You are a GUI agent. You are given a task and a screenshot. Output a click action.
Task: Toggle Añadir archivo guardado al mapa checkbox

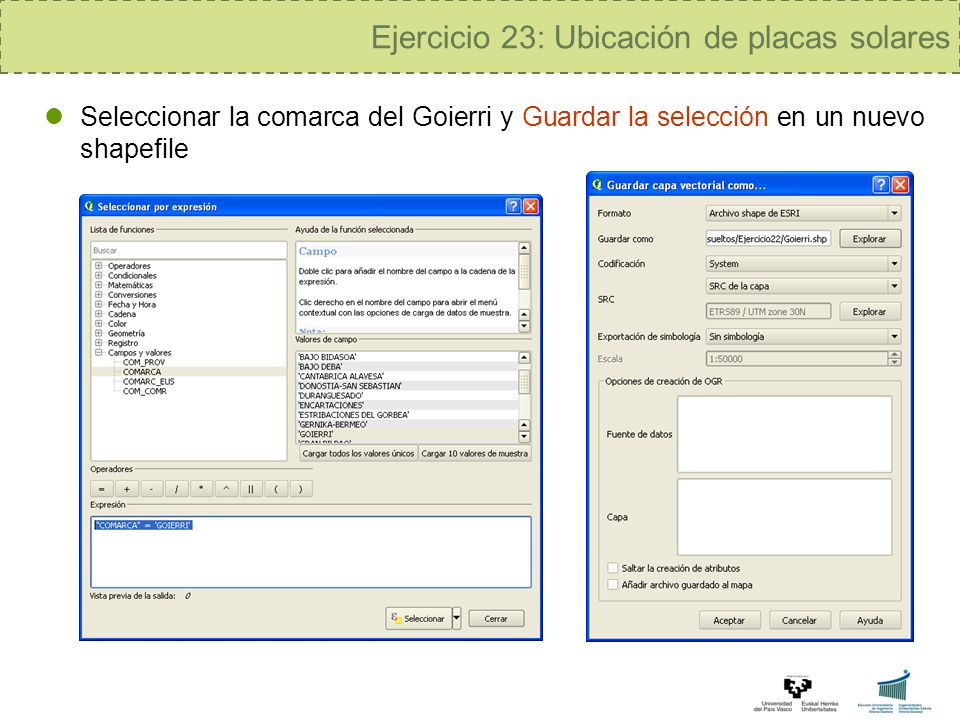pyautogui.click(x=612, y=585)
